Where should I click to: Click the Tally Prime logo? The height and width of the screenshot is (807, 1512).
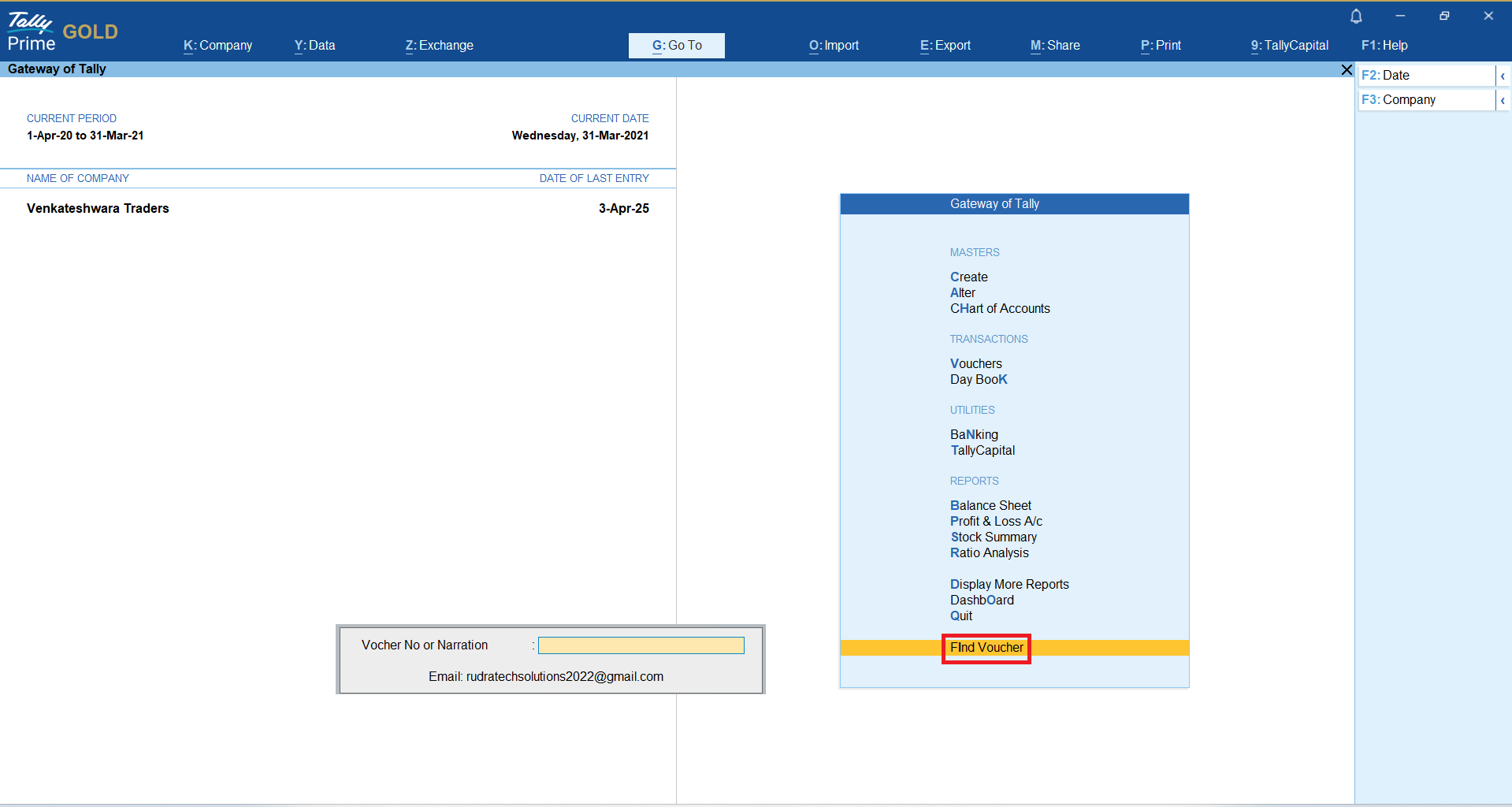32,32
